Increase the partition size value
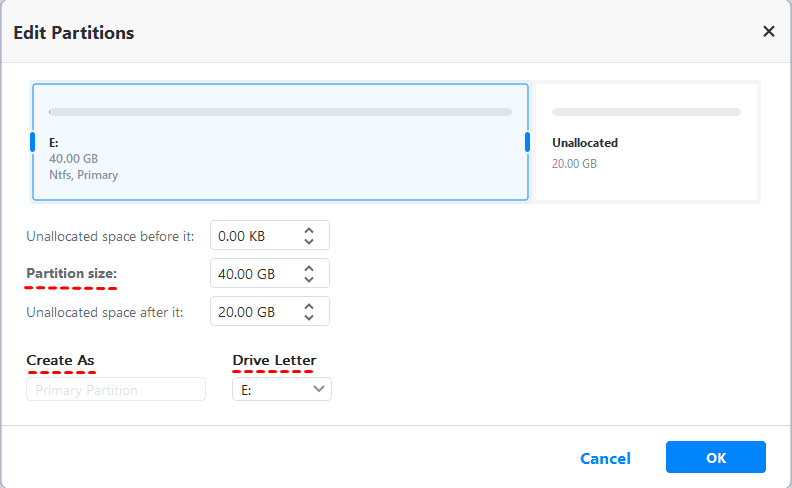The height and width of the screenshot is (488, 792). click(309, 268)
